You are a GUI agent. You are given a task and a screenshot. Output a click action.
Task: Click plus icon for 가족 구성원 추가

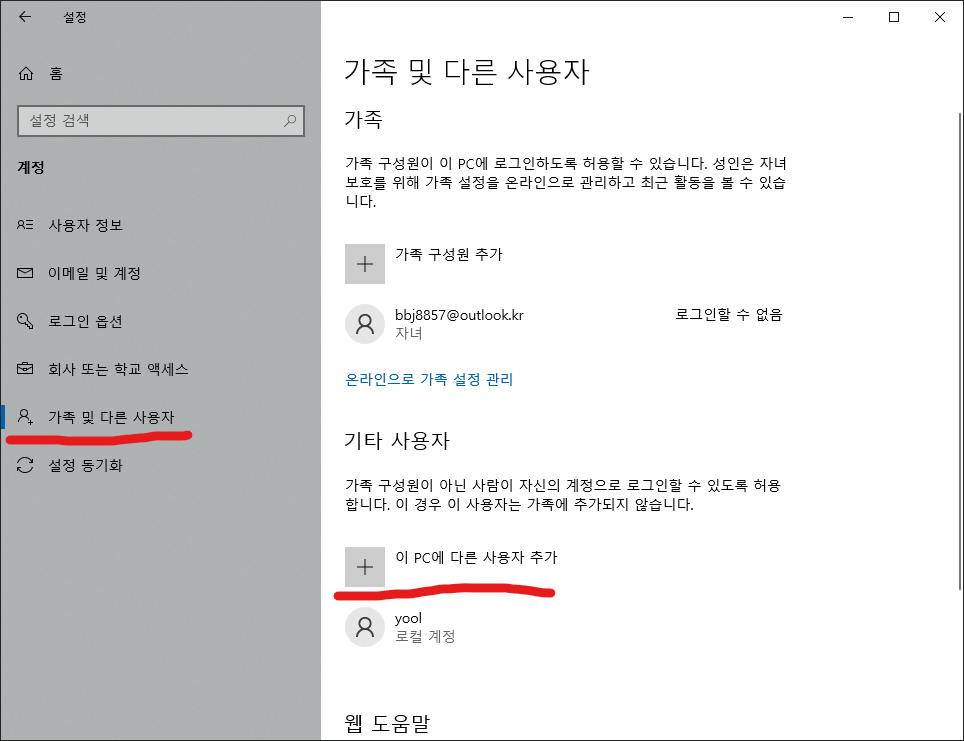pyautogui.click(x=365, y=264)
